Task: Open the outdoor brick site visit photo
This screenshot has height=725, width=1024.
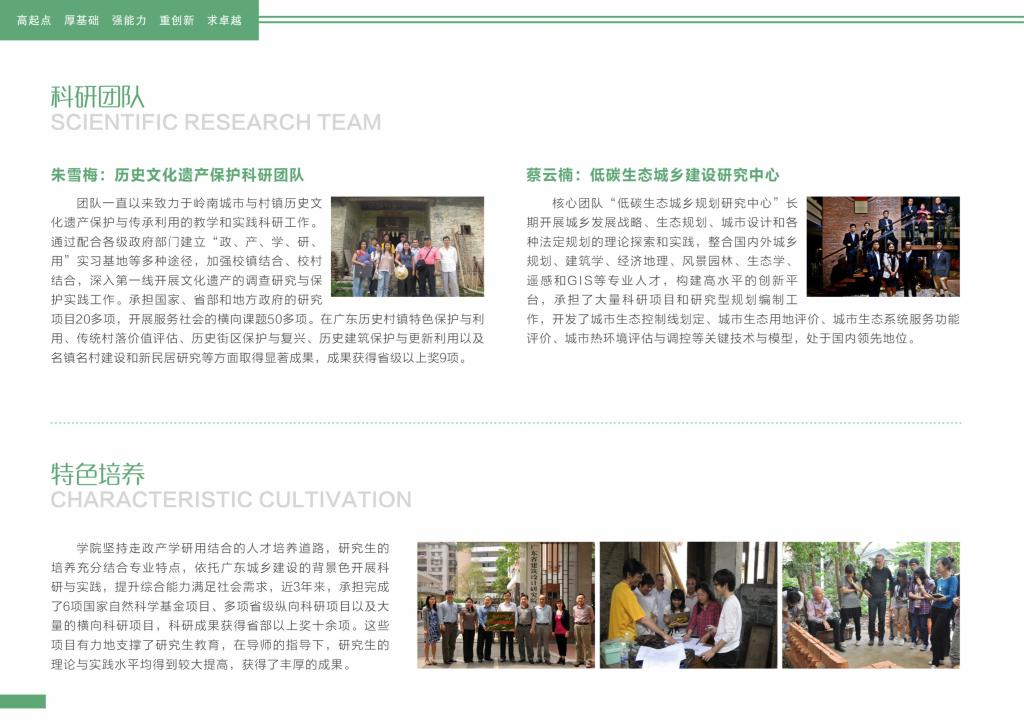Action: click(870, 605)
